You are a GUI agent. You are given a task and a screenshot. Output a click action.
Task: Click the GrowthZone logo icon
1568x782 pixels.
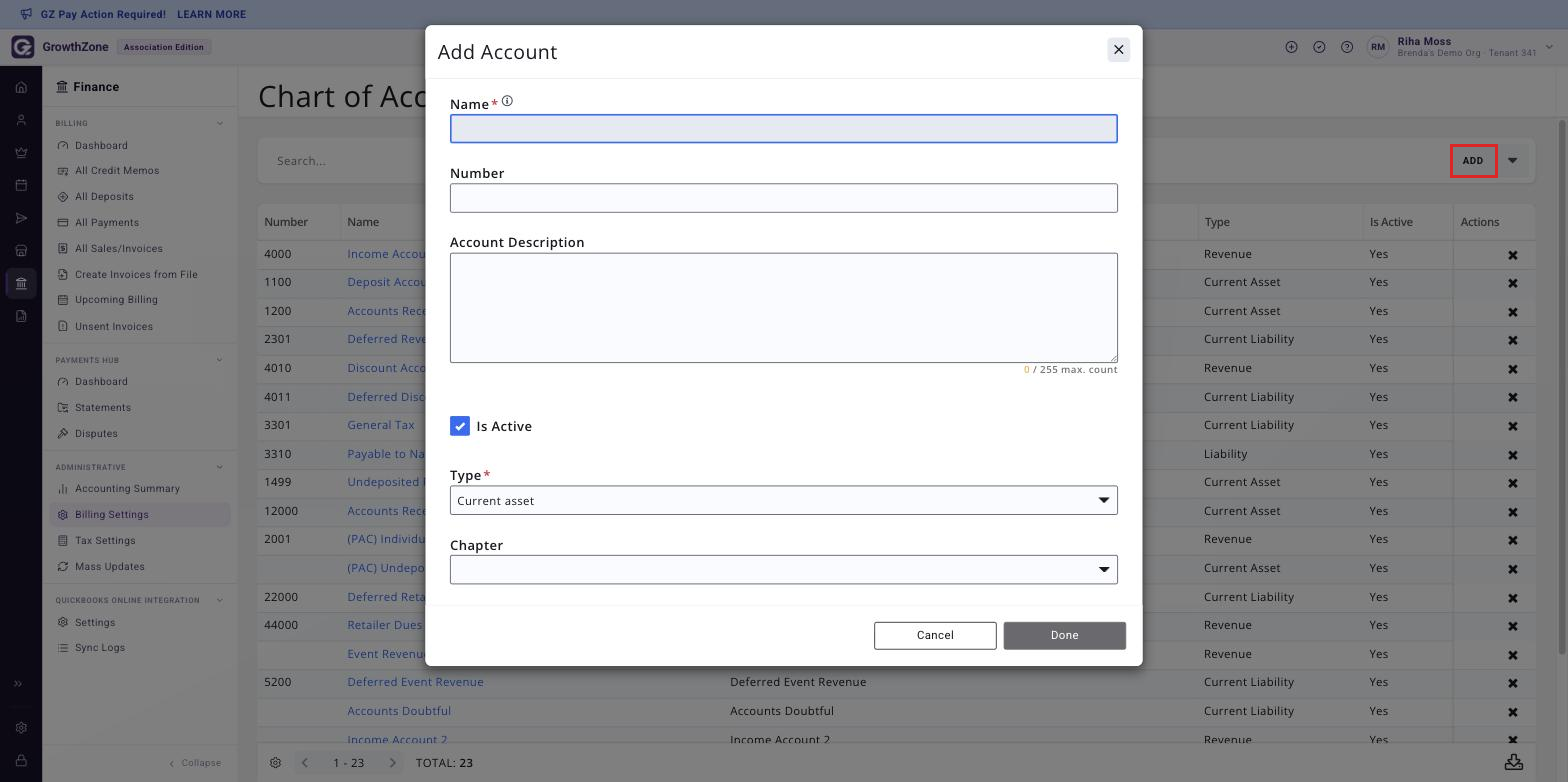(x=22, y=47)
